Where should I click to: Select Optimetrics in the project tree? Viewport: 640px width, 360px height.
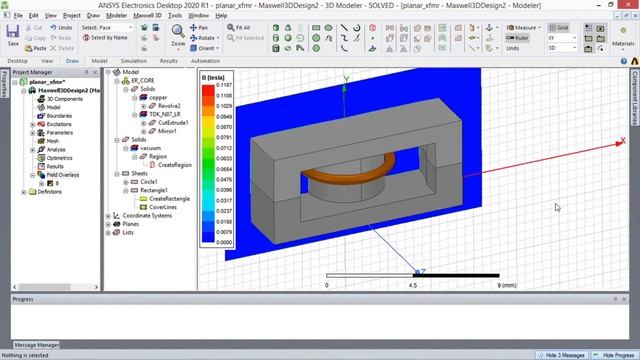[x=59, y=158]
